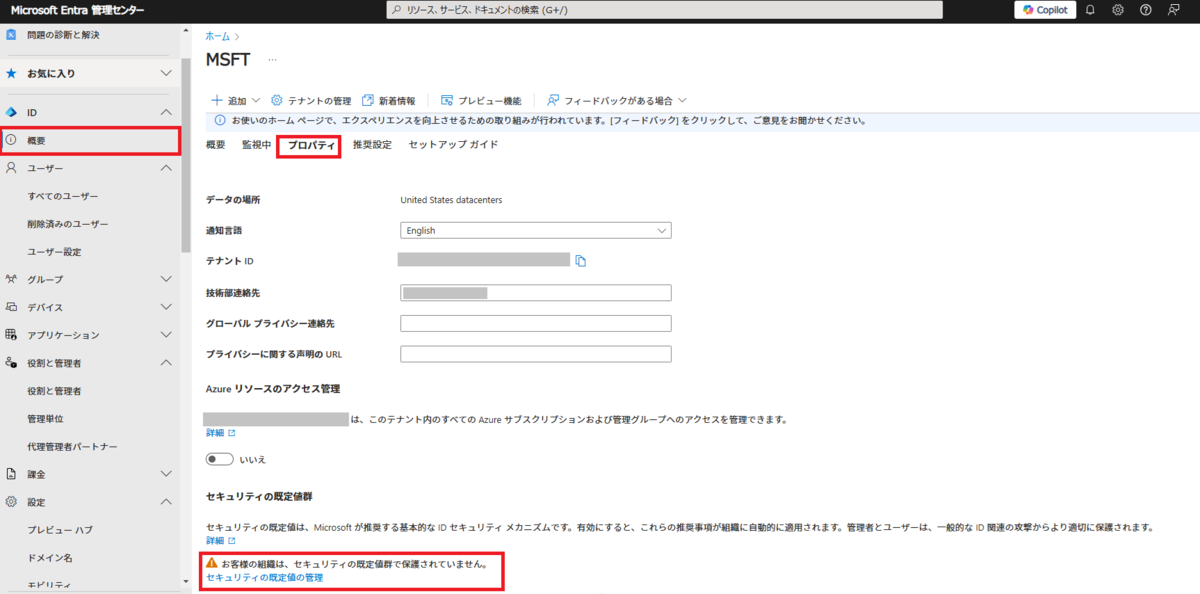Open 代理管理者パートナー in sidebar
Viewport: 1200px width, 594px height.
(72, 446)
